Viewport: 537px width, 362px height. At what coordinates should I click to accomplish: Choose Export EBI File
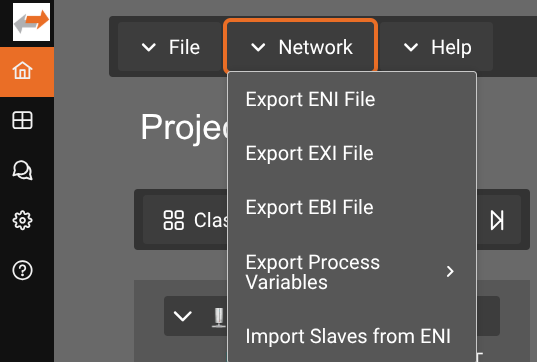352,208
